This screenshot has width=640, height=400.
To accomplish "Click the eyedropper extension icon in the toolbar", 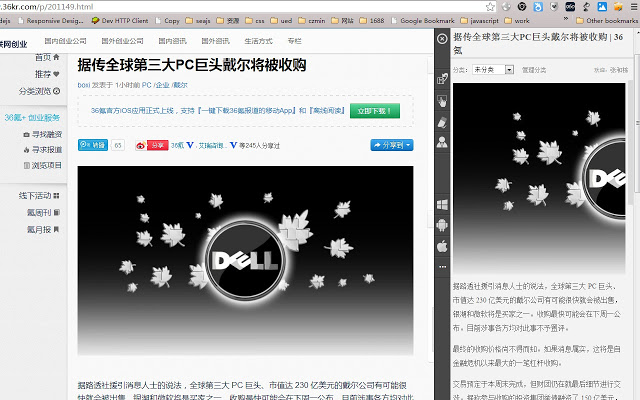I will click(586, 7).
